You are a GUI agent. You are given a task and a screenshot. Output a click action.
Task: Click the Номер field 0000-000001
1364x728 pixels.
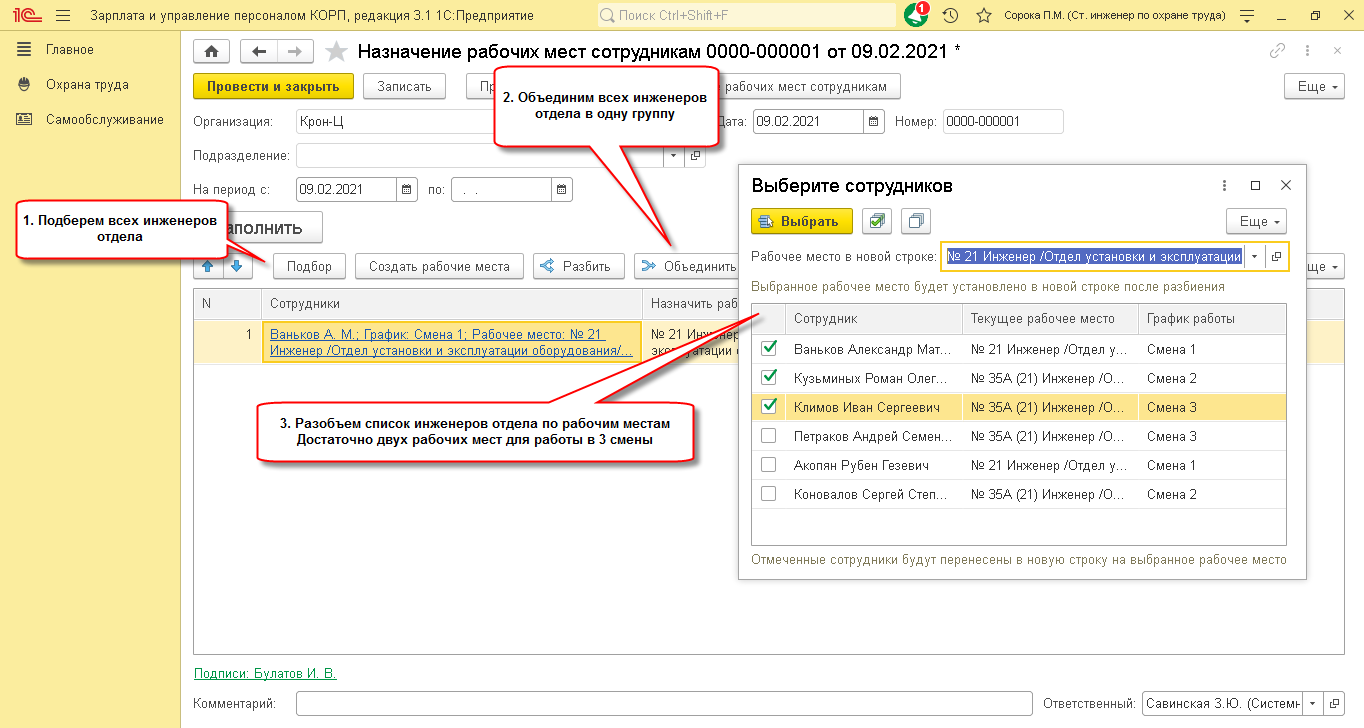tap(1003, 122)
